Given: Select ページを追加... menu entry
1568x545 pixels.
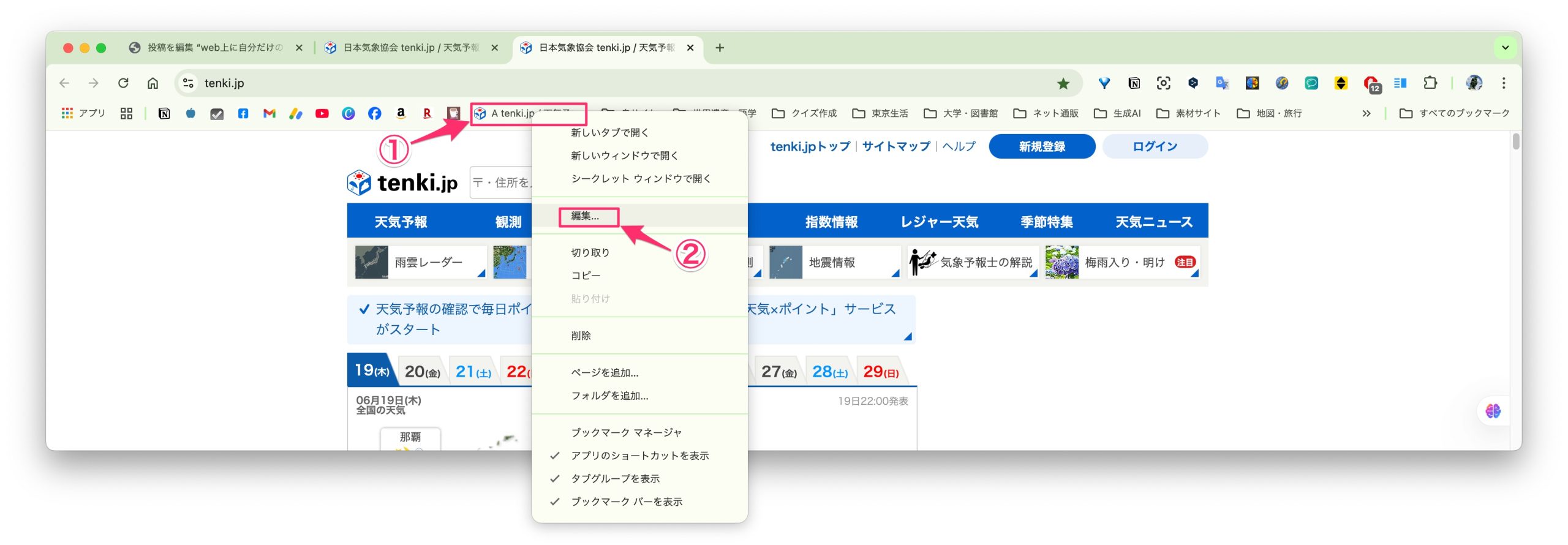Looking at the screenshot, I should coord(639,372).
